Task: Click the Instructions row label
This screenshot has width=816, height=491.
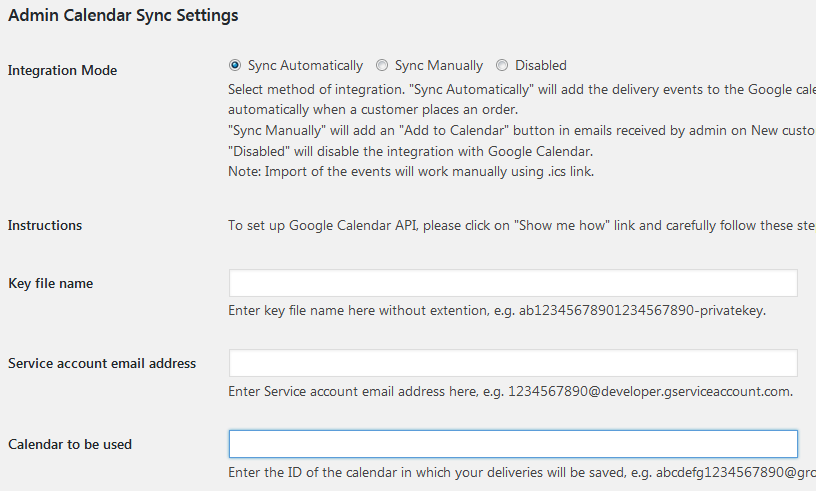Action: (x=45, y=225)
